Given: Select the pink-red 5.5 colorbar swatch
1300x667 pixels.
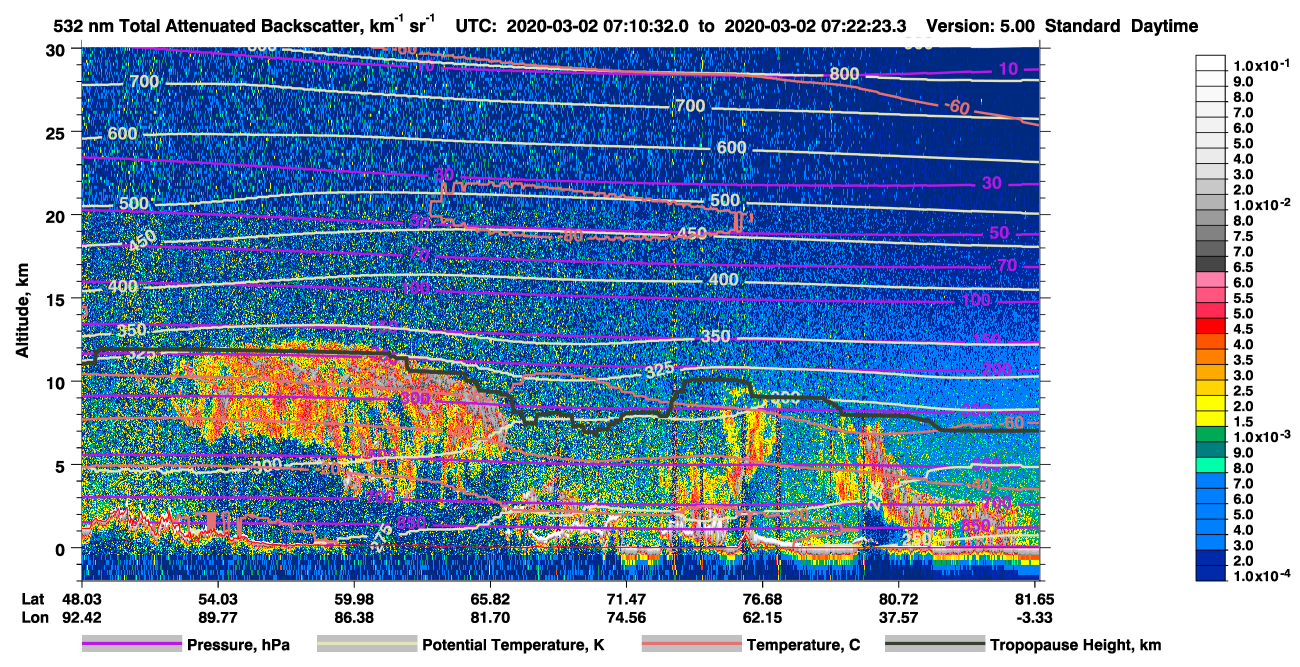Looking at the screenshot, I should (x=1211, y=296).
